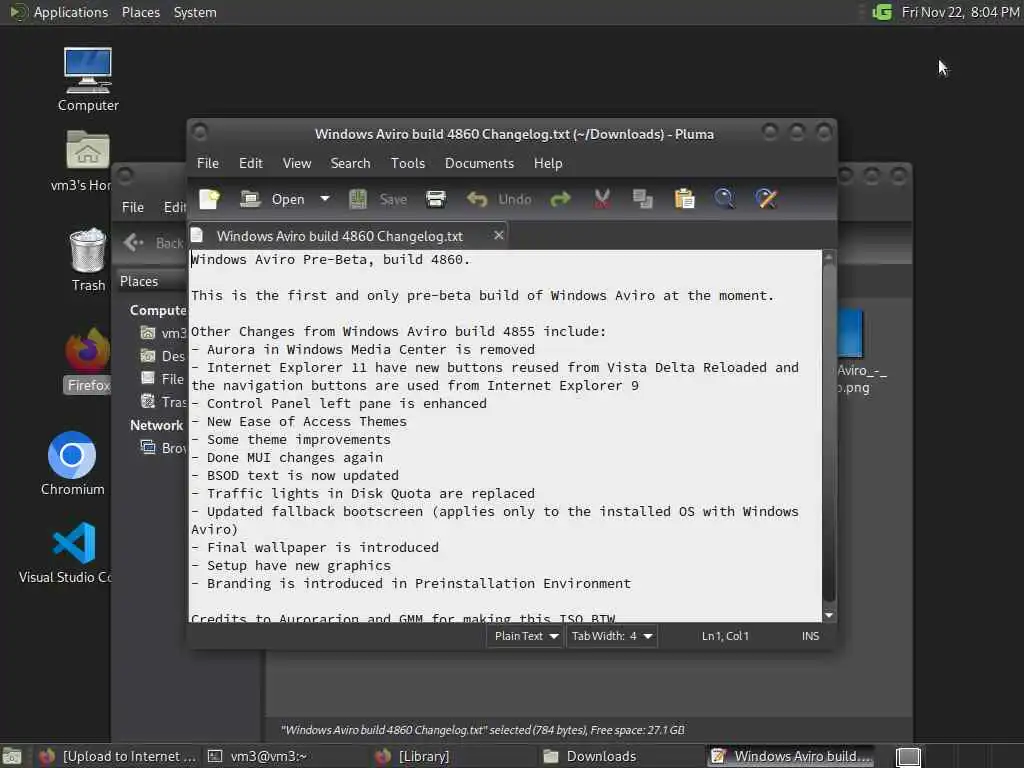
Task: Launch Firefox from the desktop
Action: pyautogui.click(x=88, y=361)
